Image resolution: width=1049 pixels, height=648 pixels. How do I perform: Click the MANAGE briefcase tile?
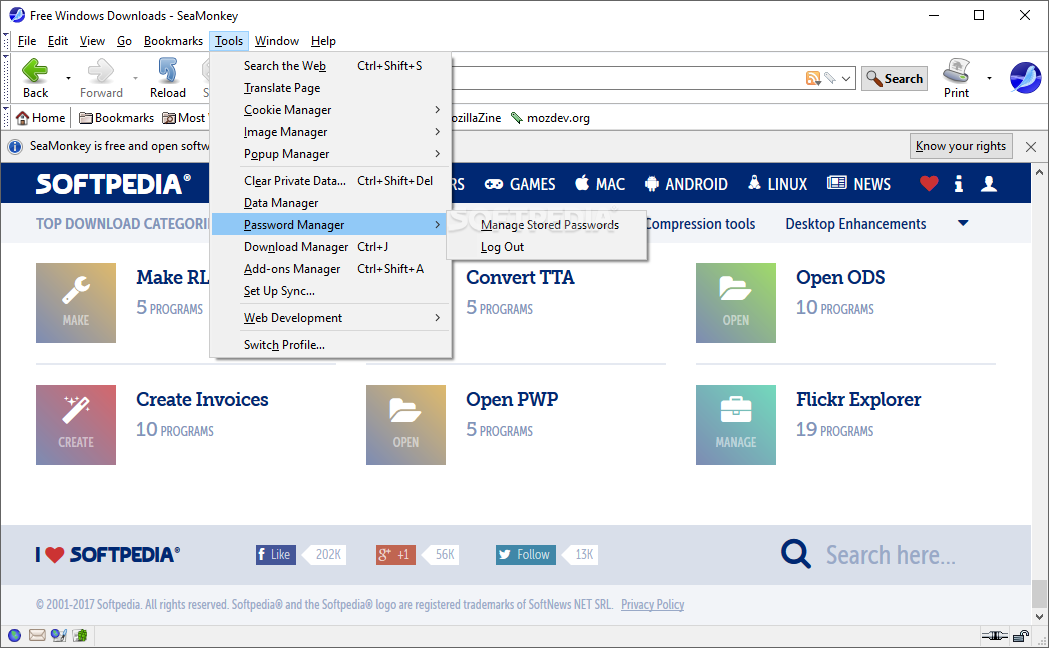click(x=736, y=425)
